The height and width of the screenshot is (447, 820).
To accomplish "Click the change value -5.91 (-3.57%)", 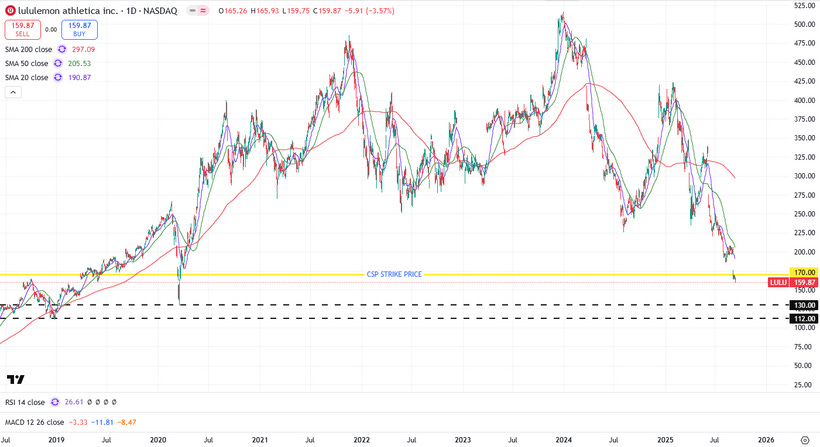I will coord(369,10).
